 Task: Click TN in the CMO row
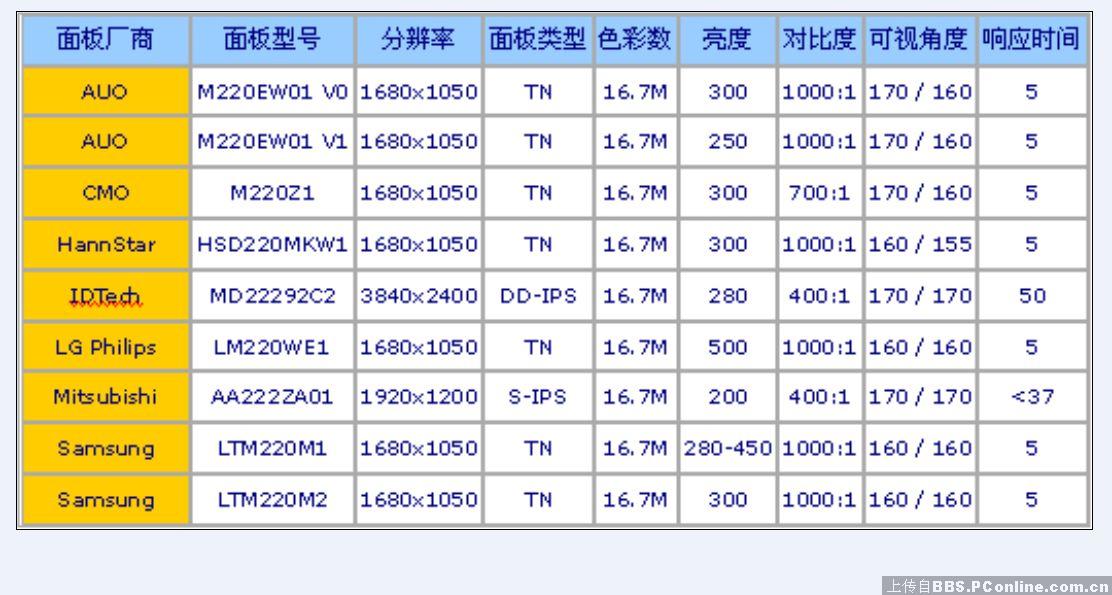[x=538, y=193]
